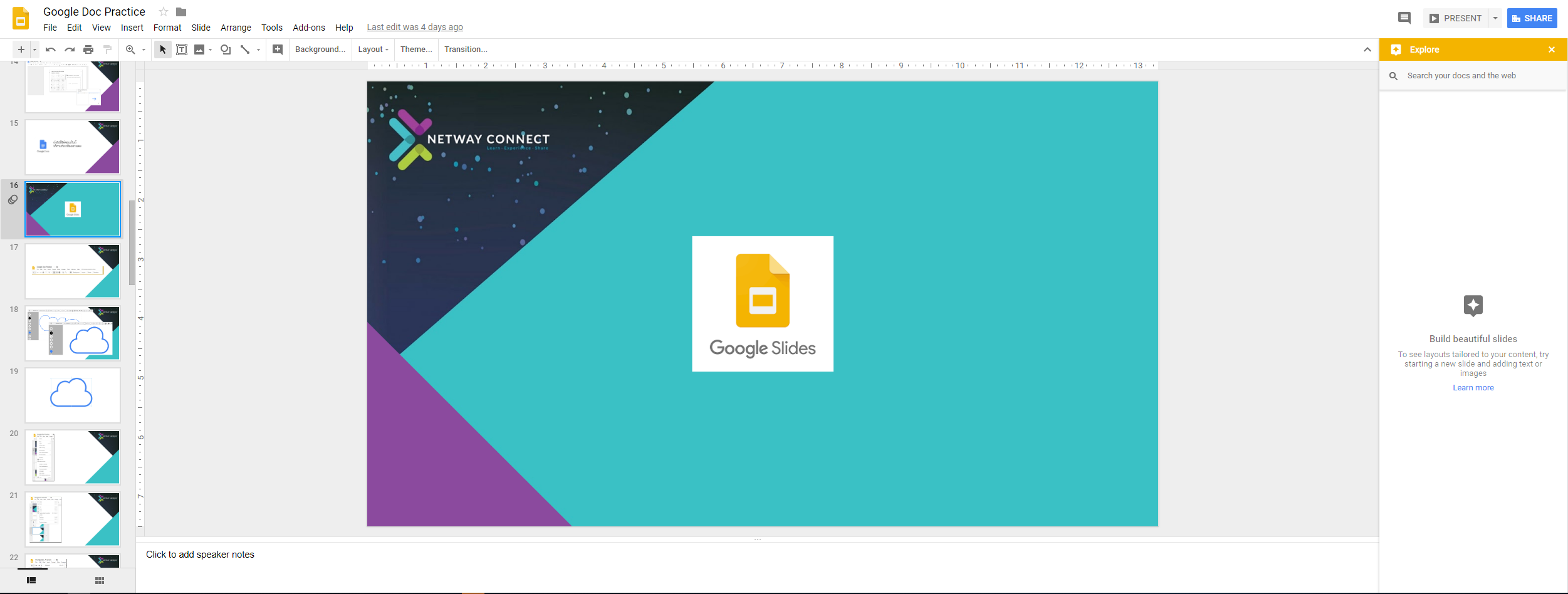Screen dimensions: 1568x594
Task: Expand the Layout dropdown
Action: (x=374, y=49)
